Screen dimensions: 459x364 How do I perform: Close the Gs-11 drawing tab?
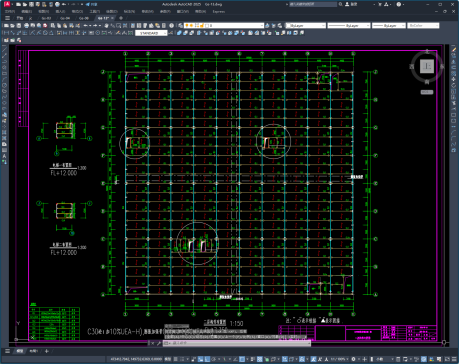(112, 18)
